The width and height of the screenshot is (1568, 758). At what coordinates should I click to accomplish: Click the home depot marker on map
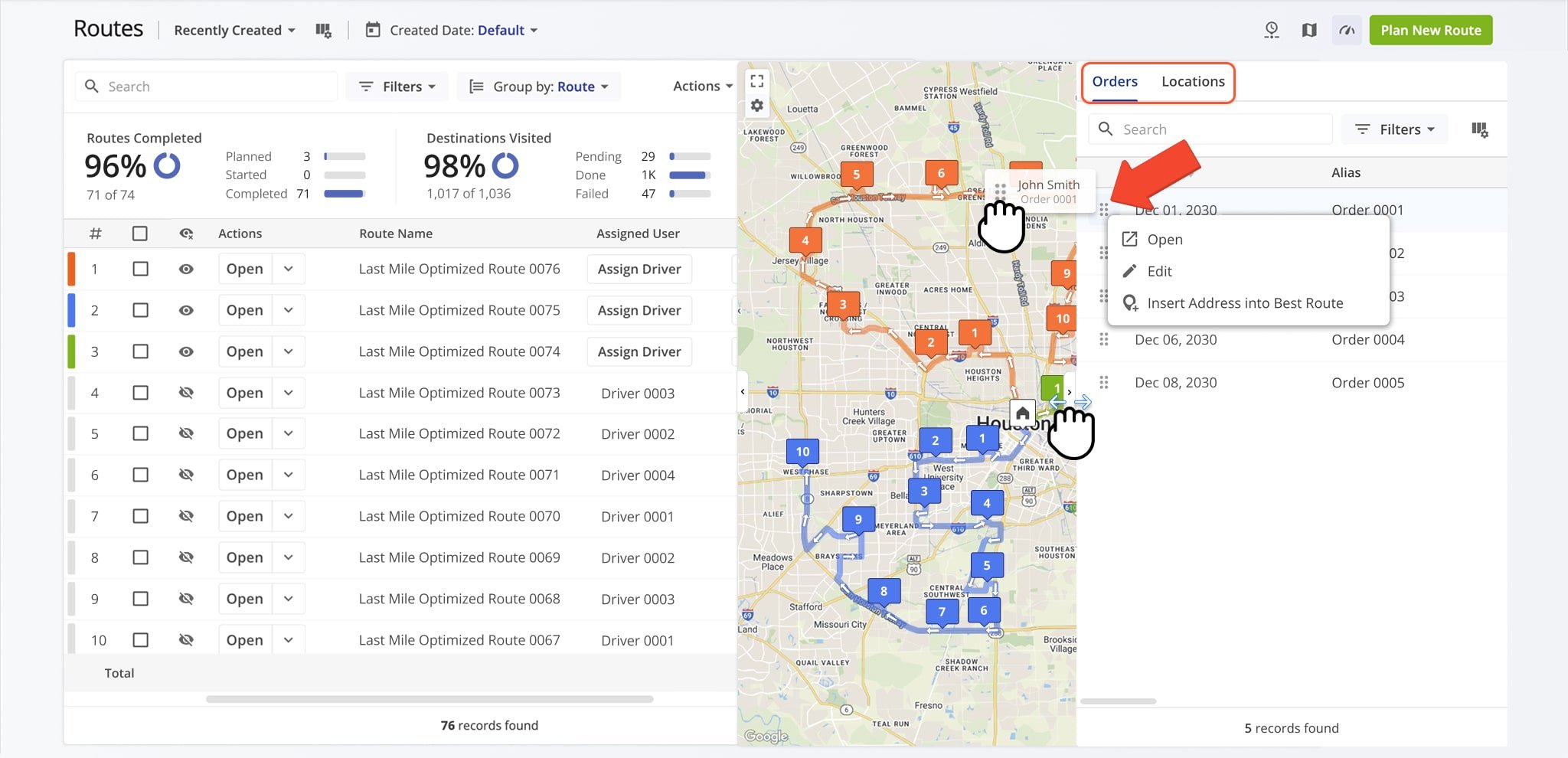point(1022,413)
